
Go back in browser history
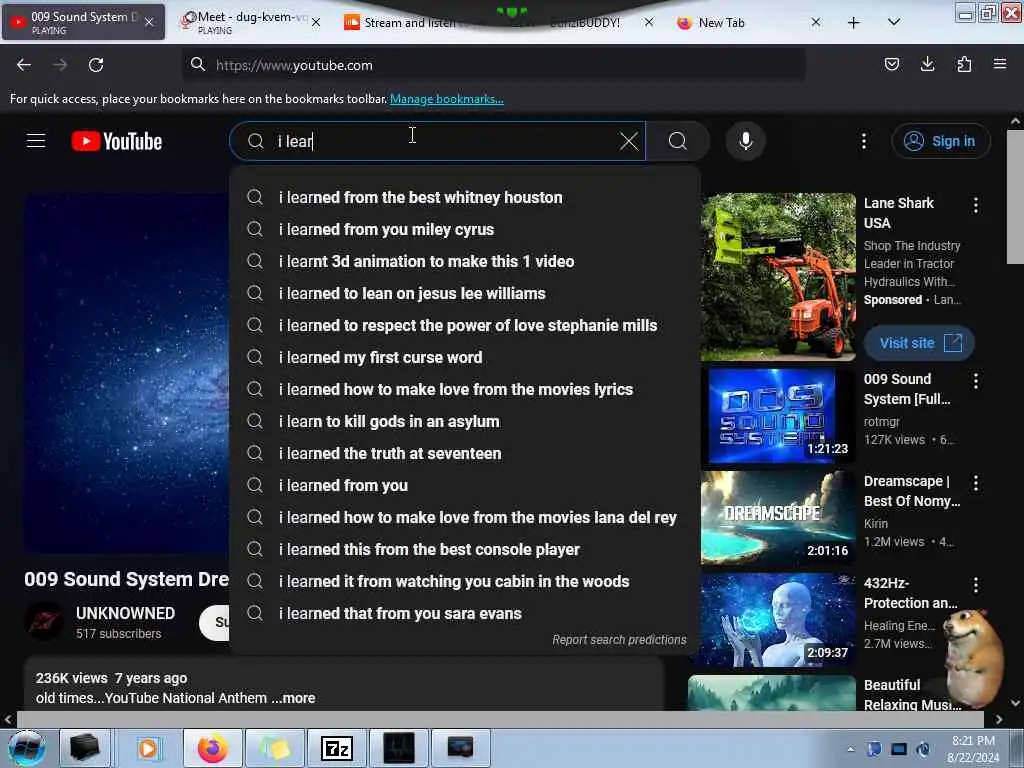[24, 65]
